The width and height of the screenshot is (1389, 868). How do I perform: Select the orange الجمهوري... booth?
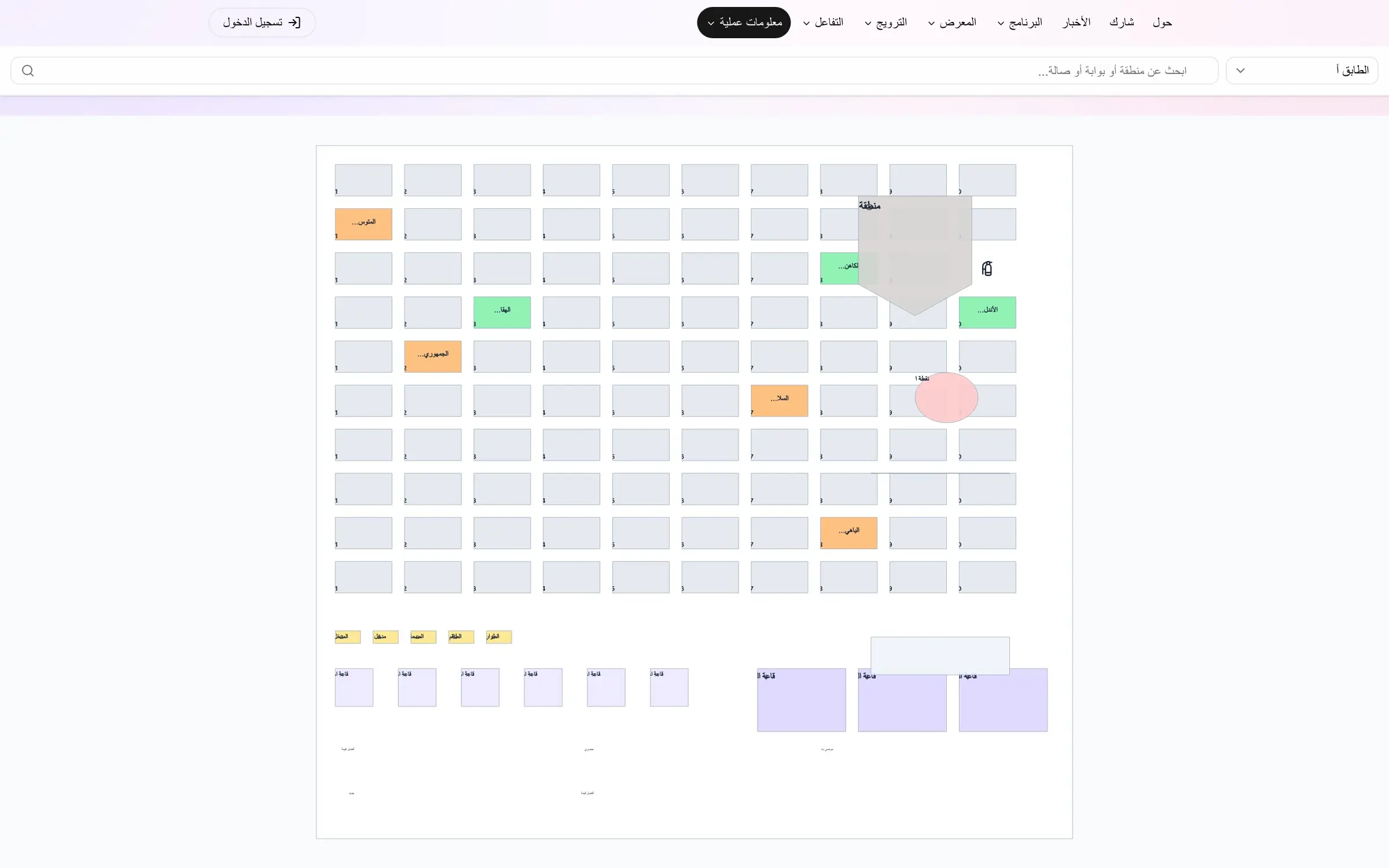click(433, 356)
